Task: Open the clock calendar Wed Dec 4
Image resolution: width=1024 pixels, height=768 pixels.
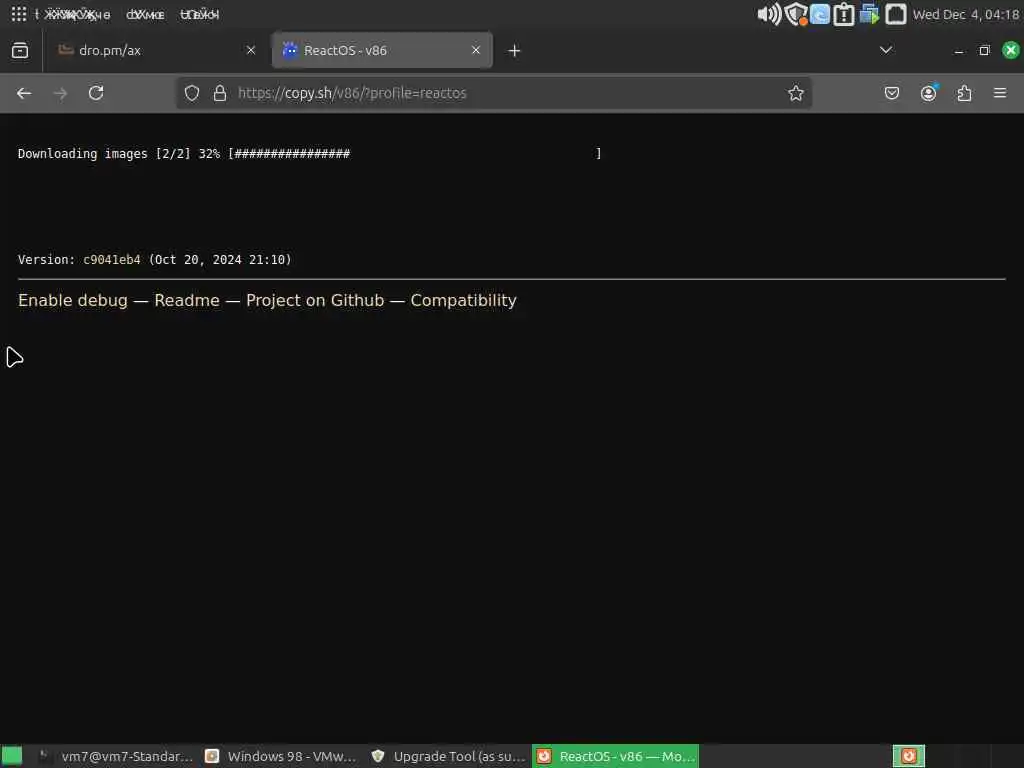Action: (x=966, y=14)
